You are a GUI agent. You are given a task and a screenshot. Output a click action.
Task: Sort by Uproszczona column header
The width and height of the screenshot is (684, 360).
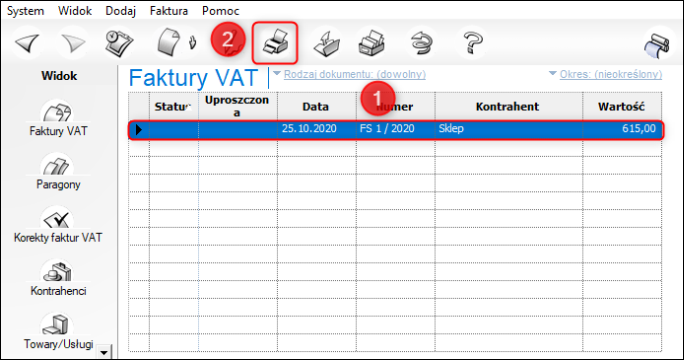tap(237, 106)
